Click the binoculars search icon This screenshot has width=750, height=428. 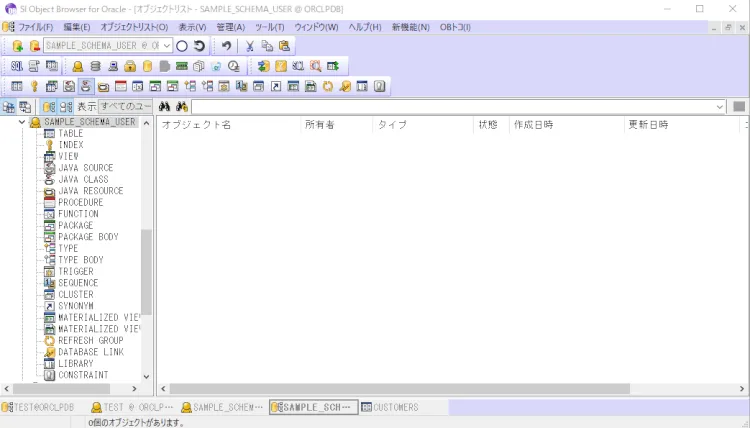(165, 106)
